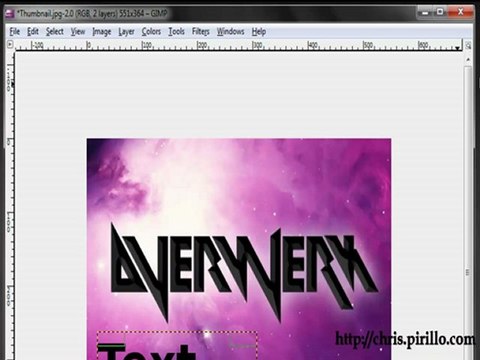Open the Select menu

pos(55,32)
